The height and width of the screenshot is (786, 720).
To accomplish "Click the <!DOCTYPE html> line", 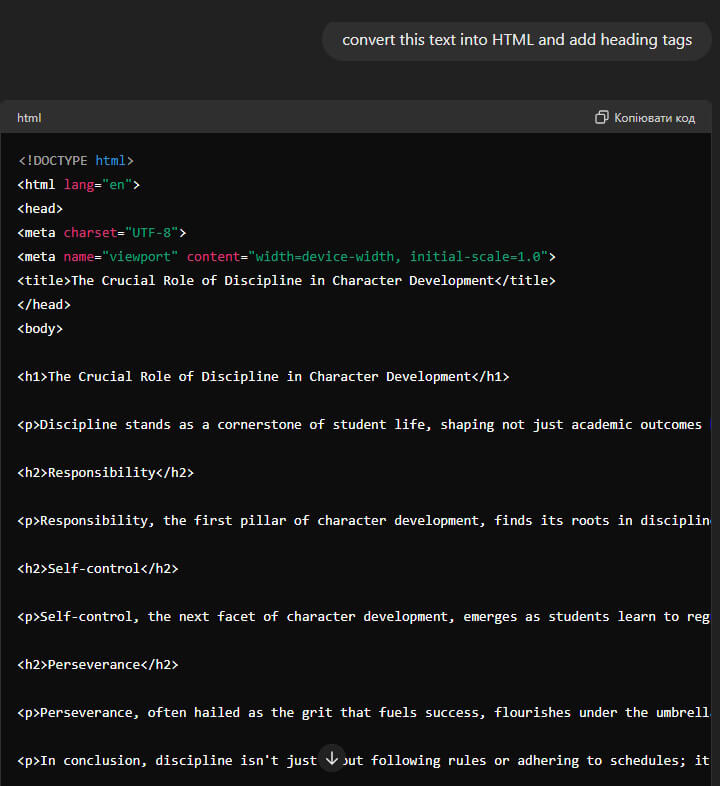I will pos(76,160).
